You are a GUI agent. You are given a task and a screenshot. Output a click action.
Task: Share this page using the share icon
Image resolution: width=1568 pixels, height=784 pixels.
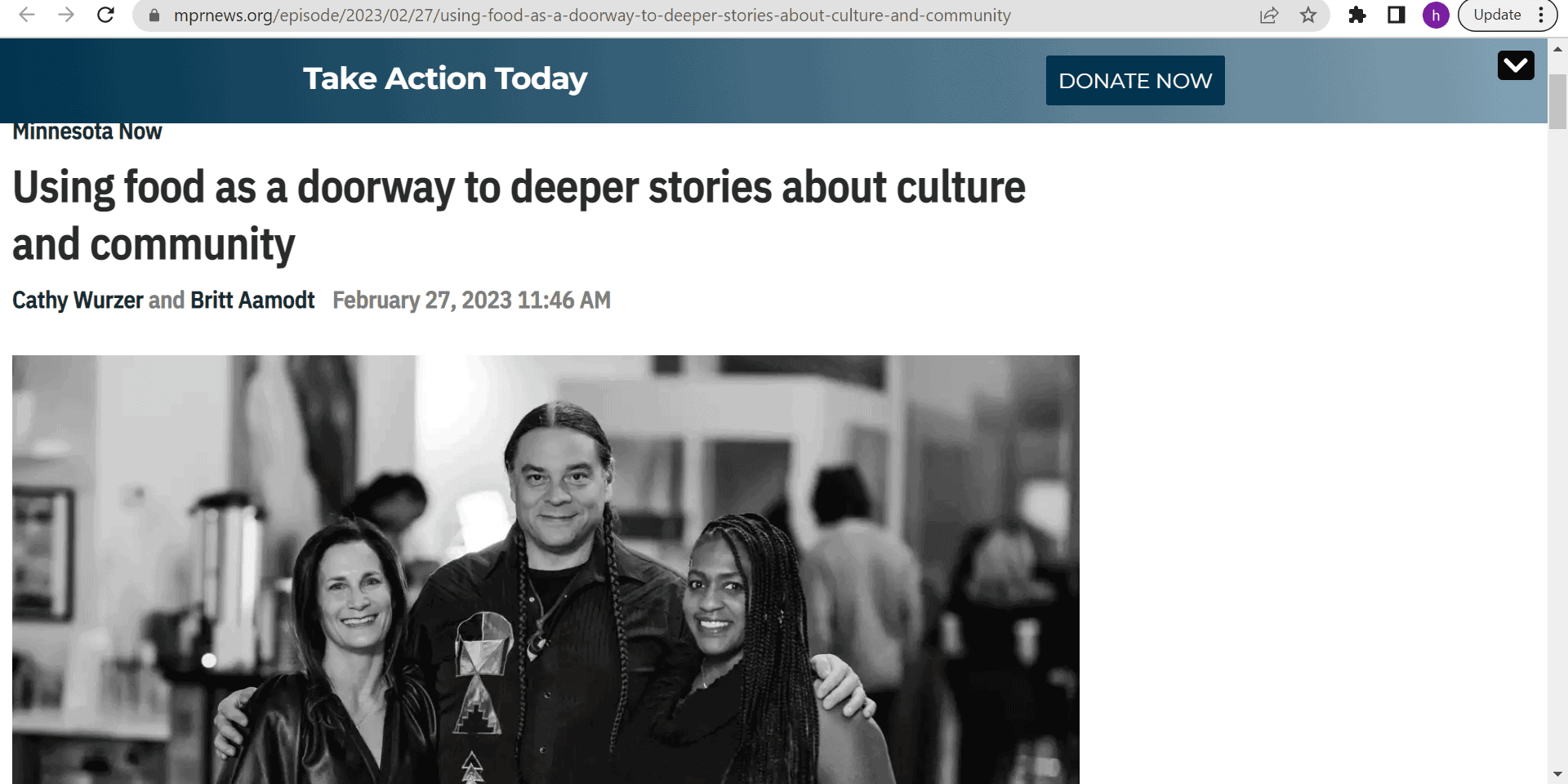tap(1269, 15)
